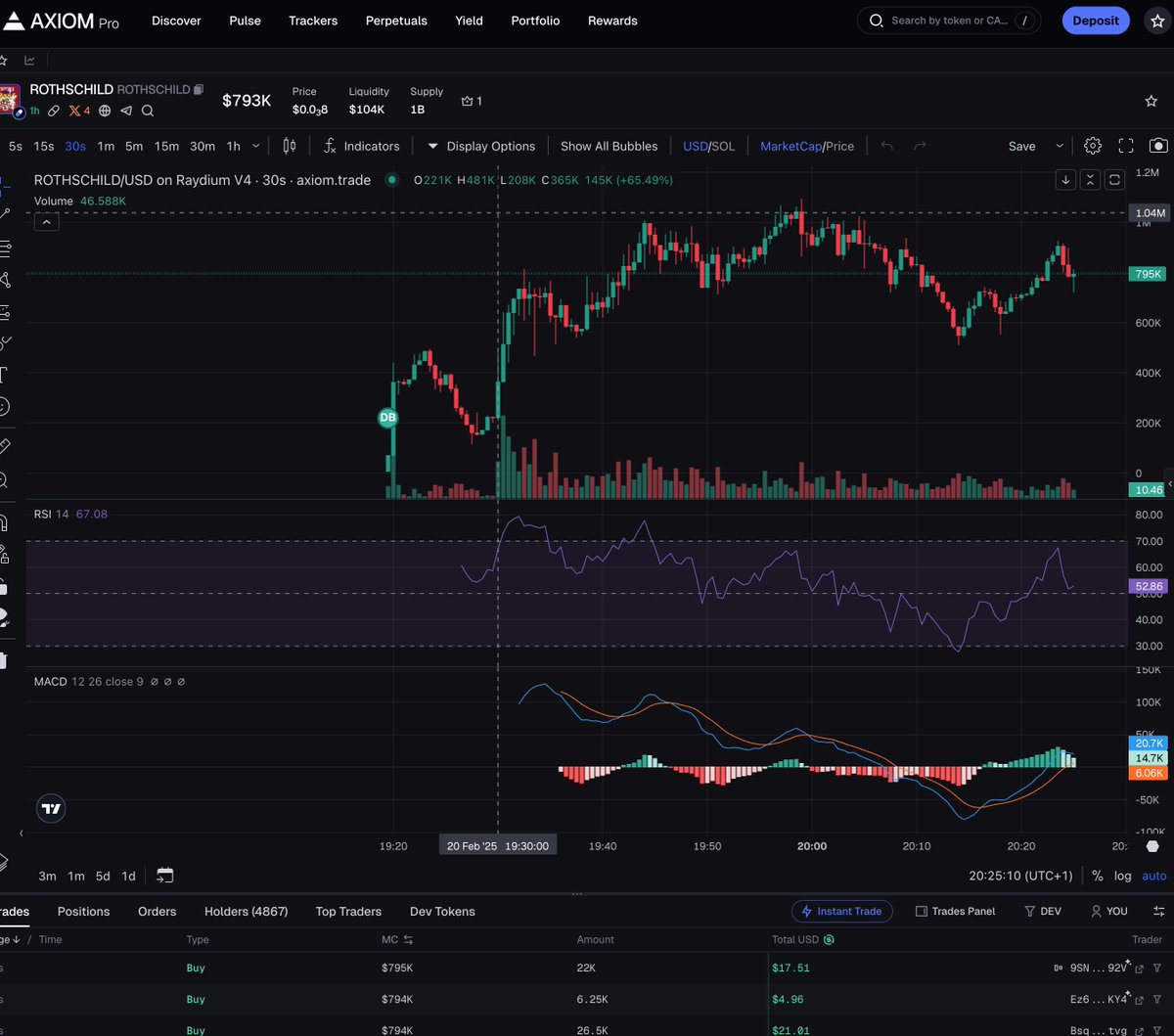
Task: Toggle log scale on chart
Action: 1122,877
